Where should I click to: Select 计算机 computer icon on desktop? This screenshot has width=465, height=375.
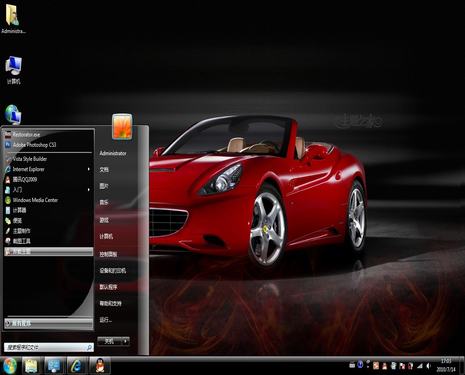(13, 70)
